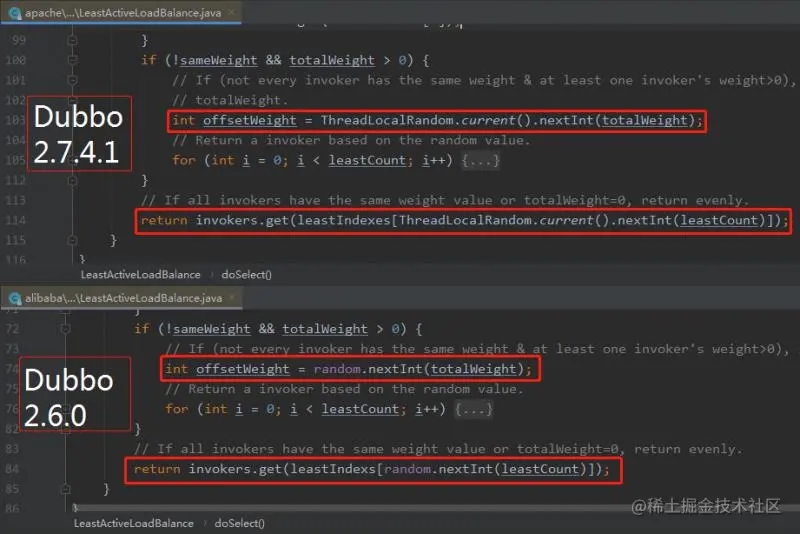This screenshot has height=534, width=800.
Task: Click the alibaba LeastActiveLoadBalance.java file icon
Action: click(x=15, y=298)
